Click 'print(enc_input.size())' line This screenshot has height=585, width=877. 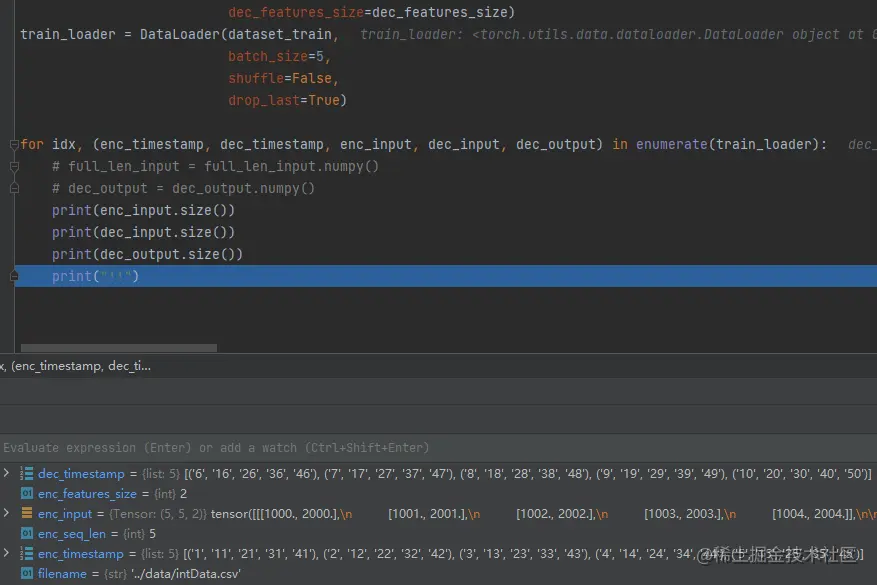tap(143, 210)
